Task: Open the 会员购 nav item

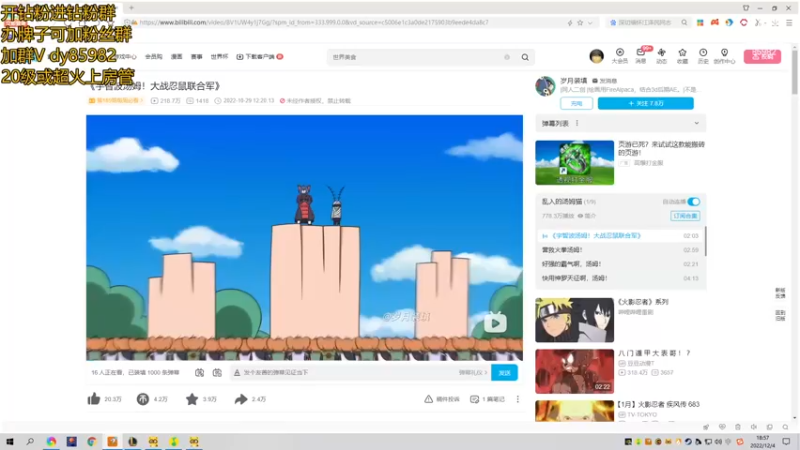Action: coord(154,57)
